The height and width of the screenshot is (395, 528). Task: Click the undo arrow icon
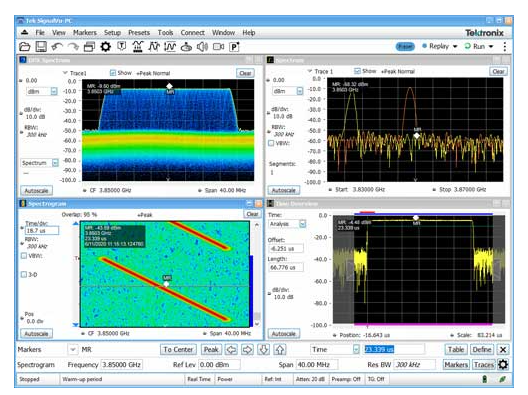click(x=57, y=47)
